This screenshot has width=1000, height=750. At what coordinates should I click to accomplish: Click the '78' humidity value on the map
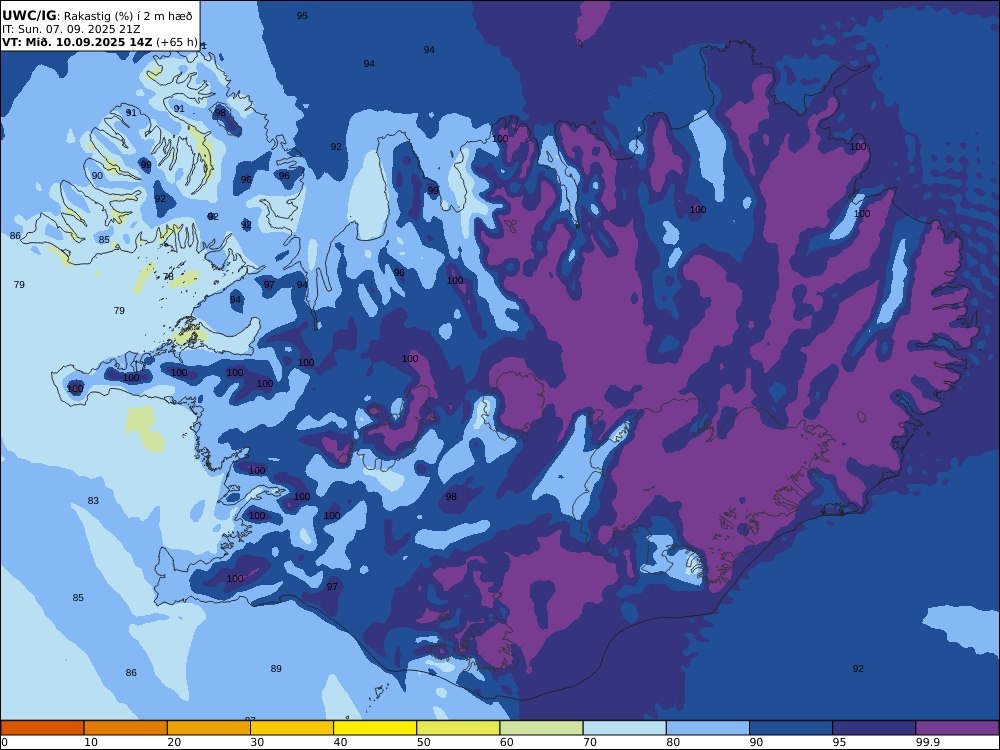coord(168,277)
